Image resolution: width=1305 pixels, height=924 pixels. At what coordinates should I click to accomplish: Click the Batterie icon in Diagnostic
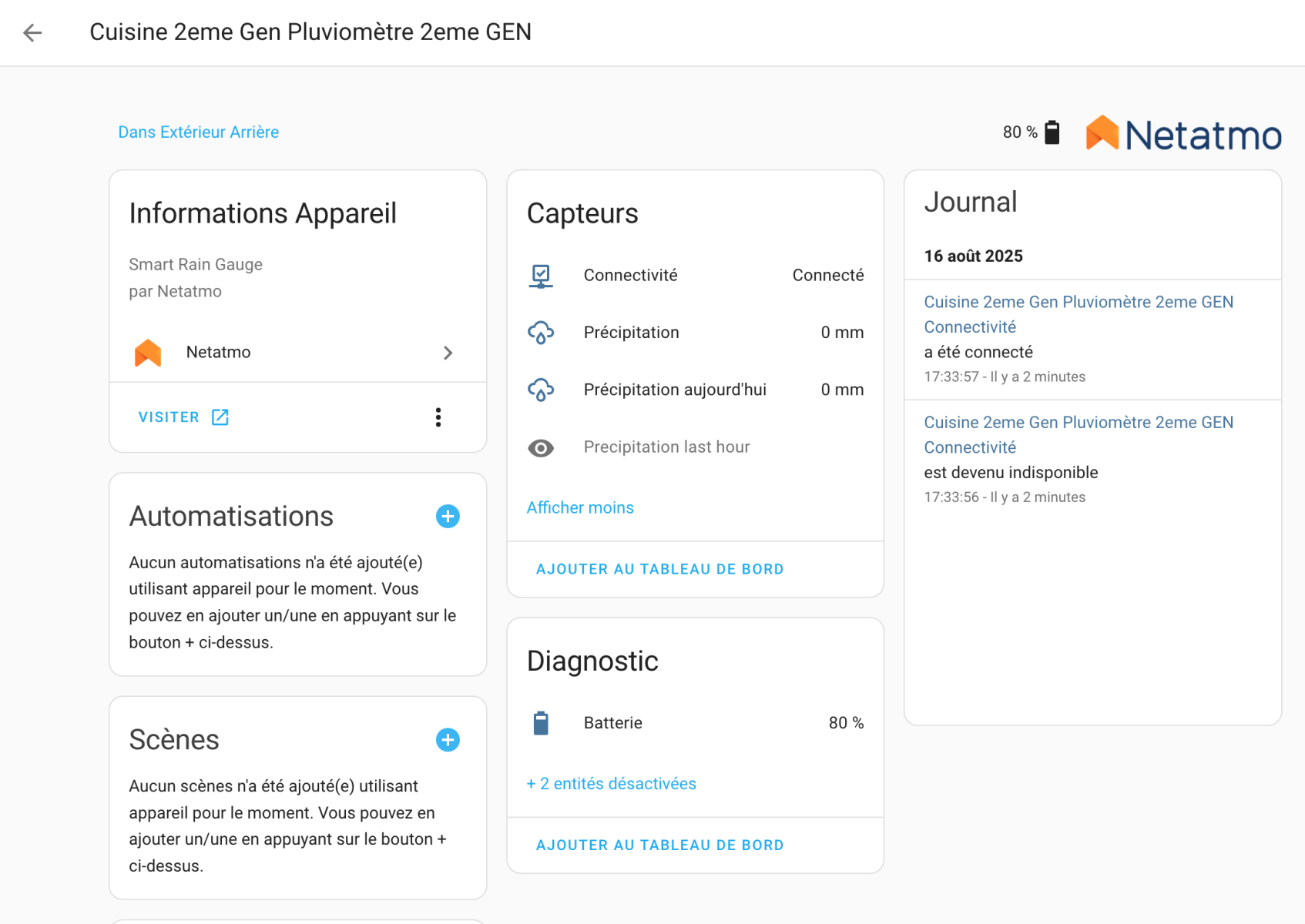pos(541,723)
